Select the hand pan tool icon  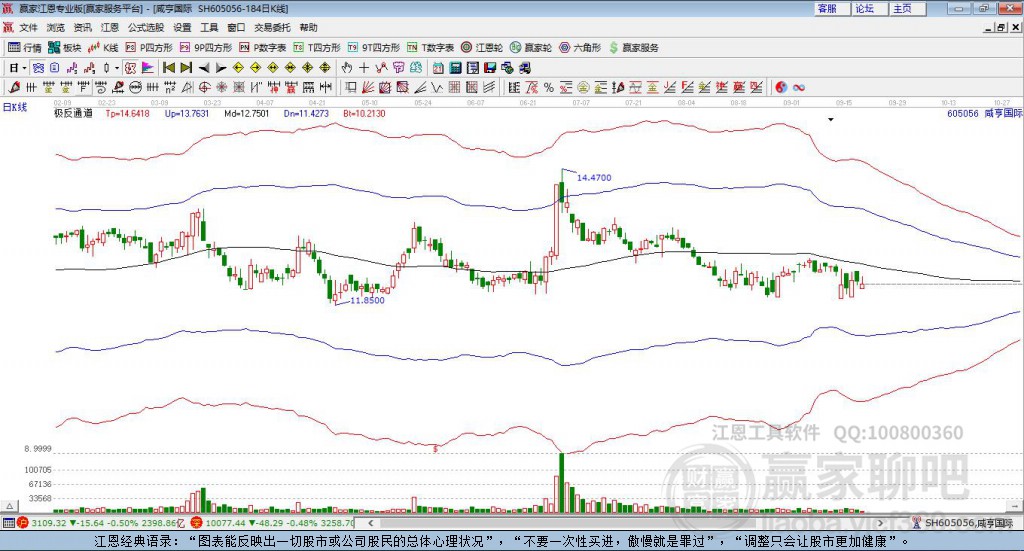coord(347,68)
